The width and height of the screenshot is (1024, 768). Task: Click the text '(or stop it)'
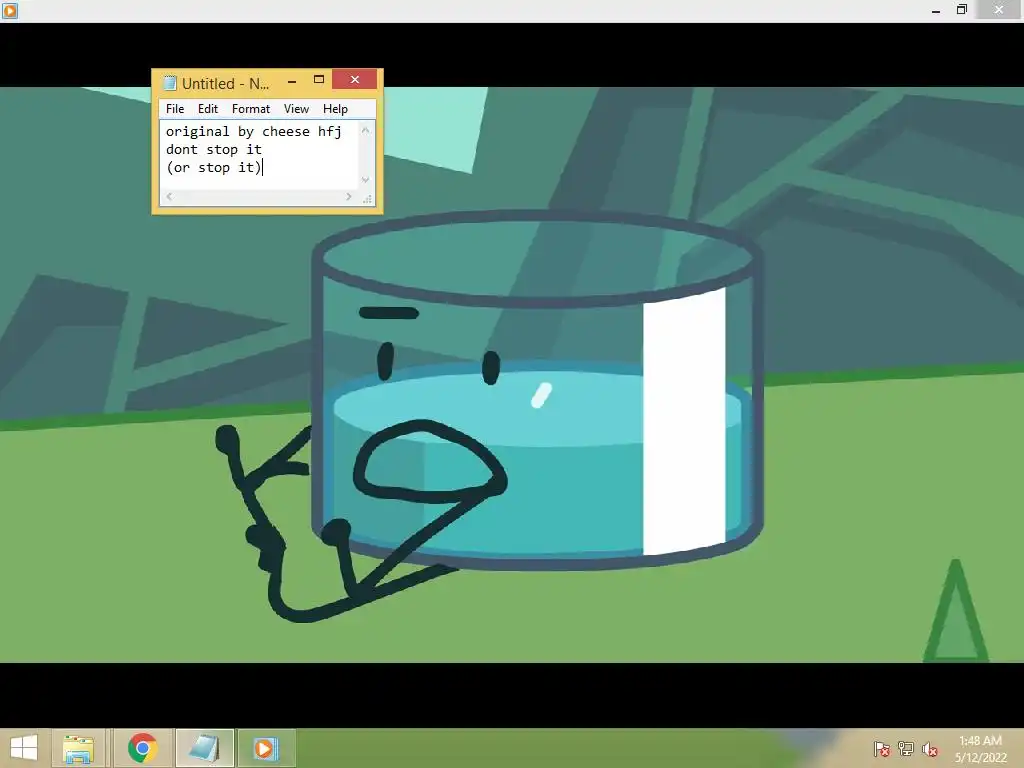tap(214, 168)
